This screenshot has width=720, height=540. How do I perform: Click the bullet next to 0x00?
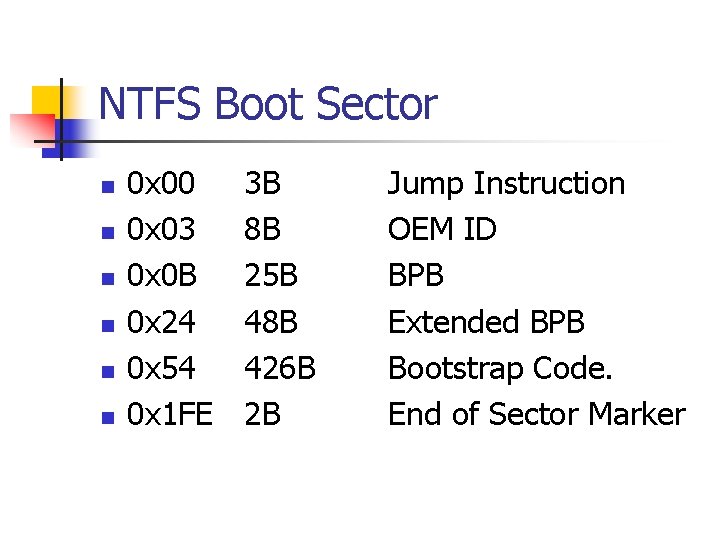109,186
